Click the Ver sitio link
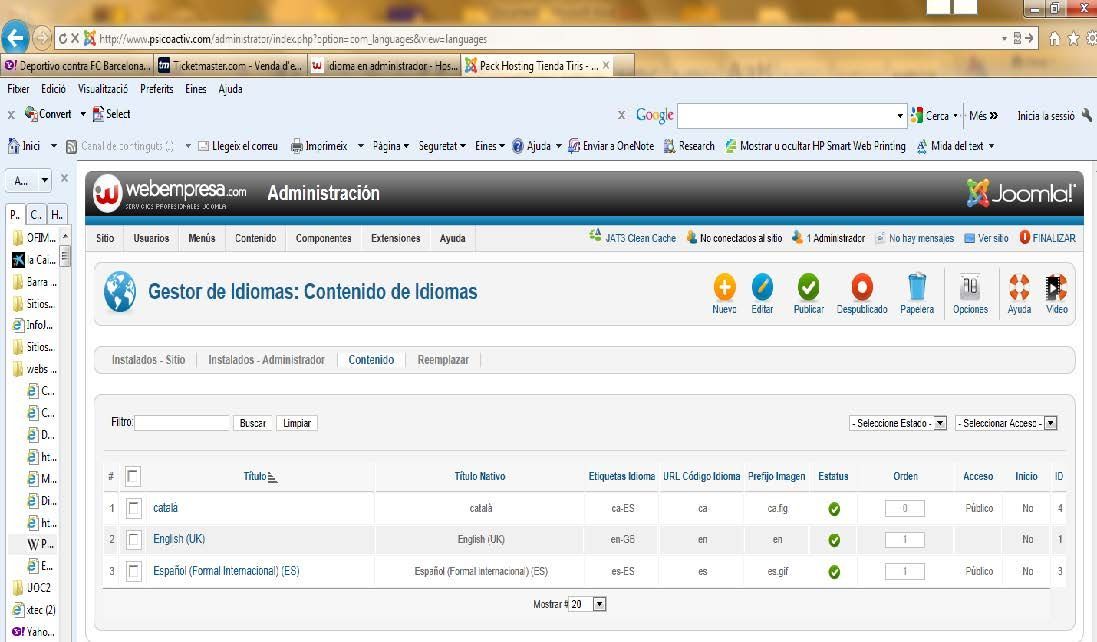Viewport: 1097px width, 642px height. tap(986, 238)
